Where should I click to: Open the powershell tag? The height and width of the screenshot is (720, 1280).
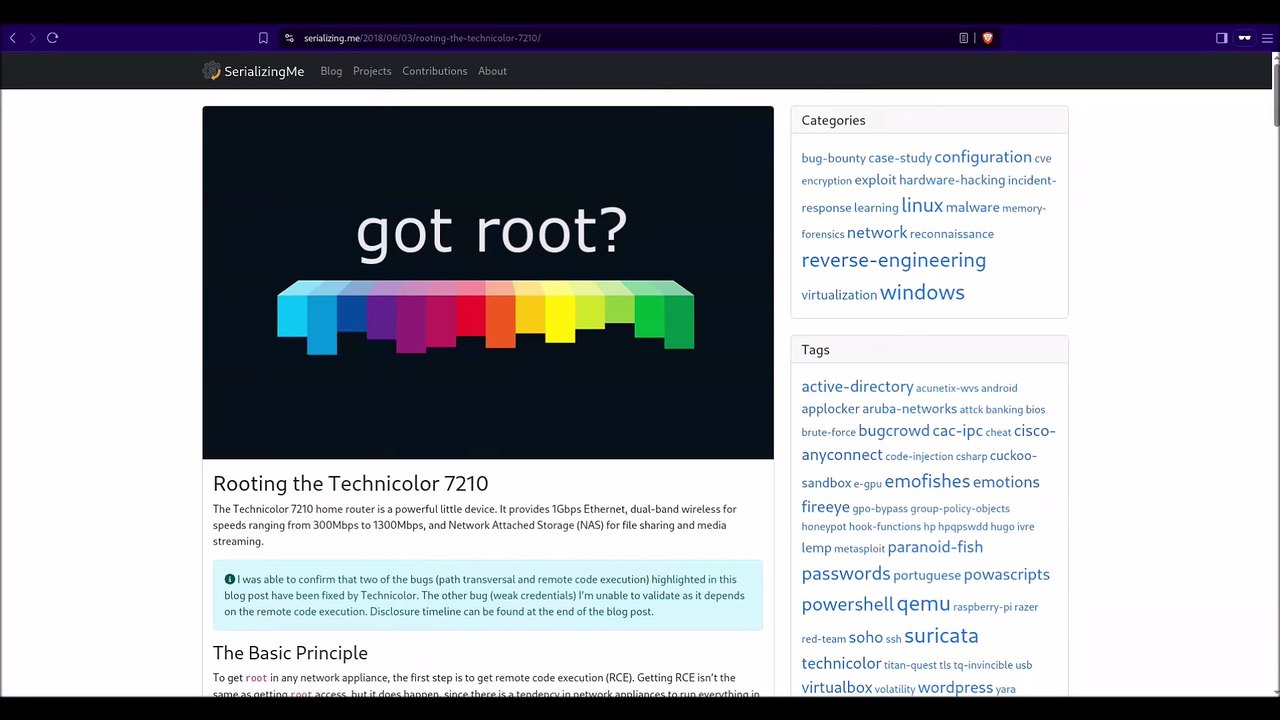pos(847,604)
